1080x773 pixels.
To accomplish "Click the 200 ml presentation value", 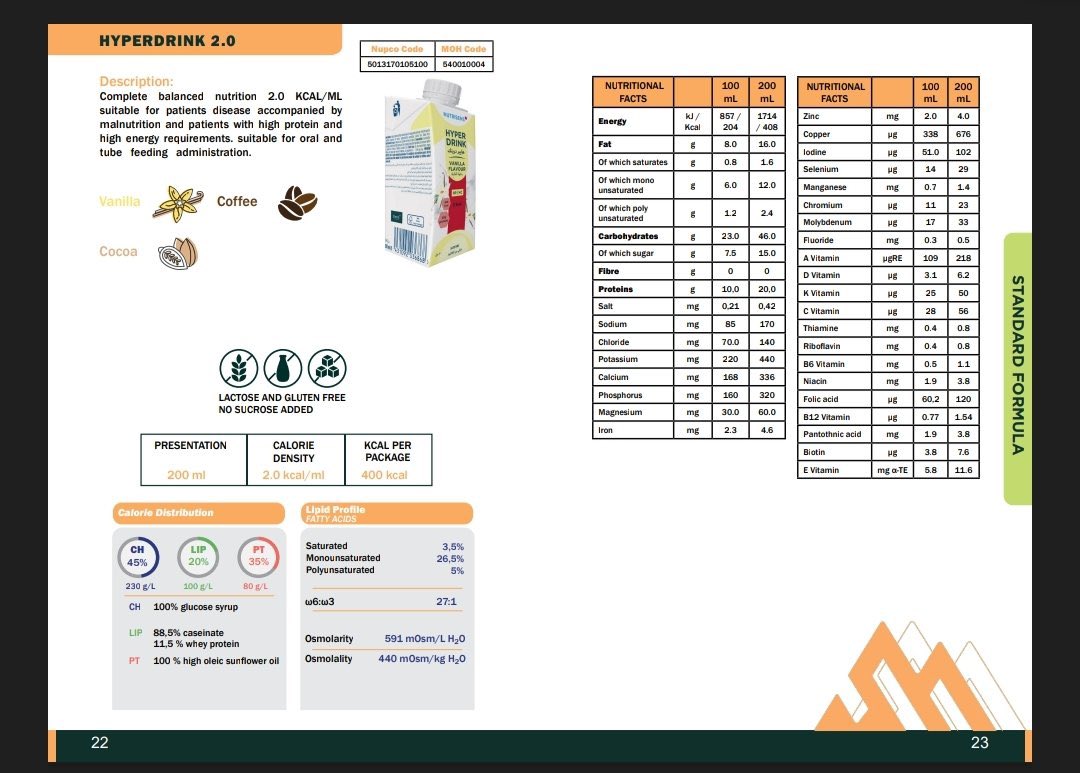I will click(186, 475).
